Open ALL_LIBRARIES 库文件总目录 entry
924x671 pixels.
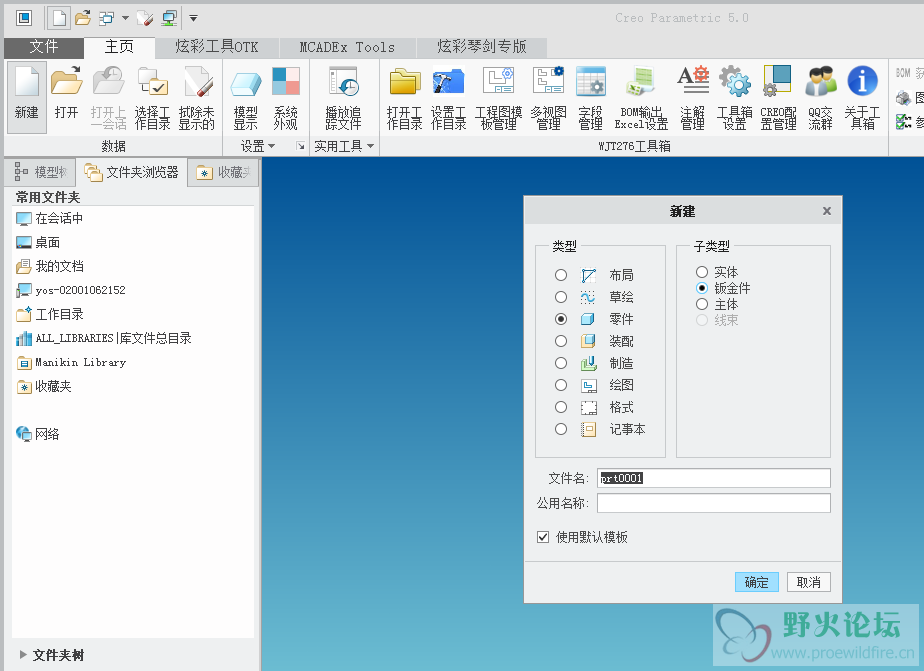point(104,338)
